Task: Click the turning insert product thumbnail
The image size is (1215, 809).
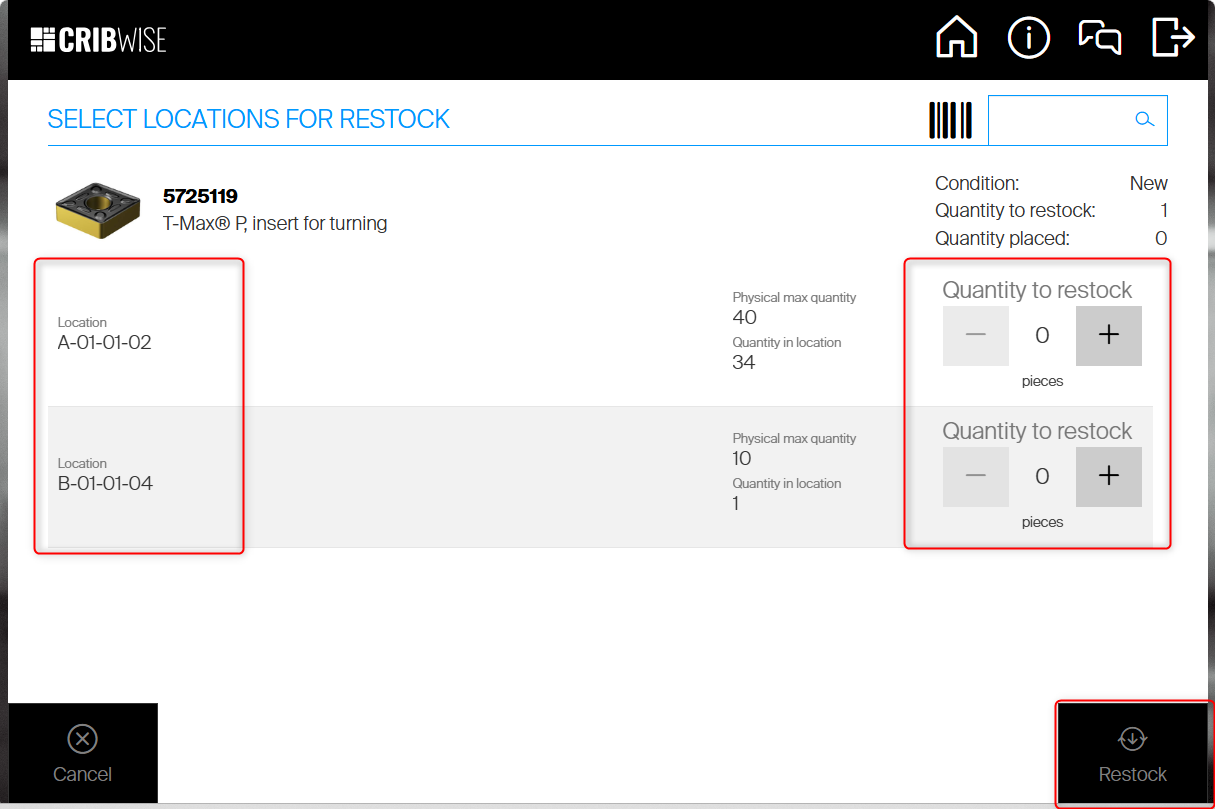Action: 96,210
